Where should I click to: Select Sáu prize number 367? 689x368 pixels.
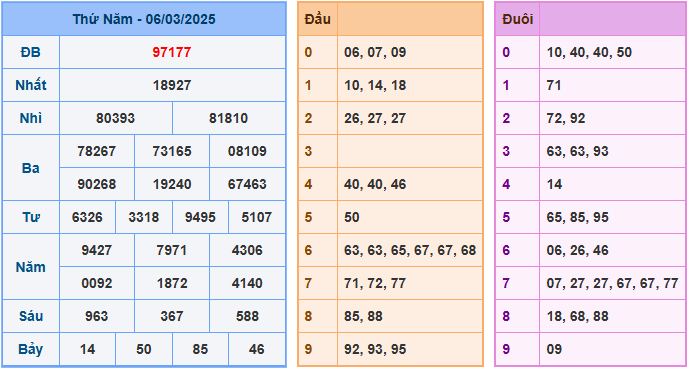tap(172, 316)
